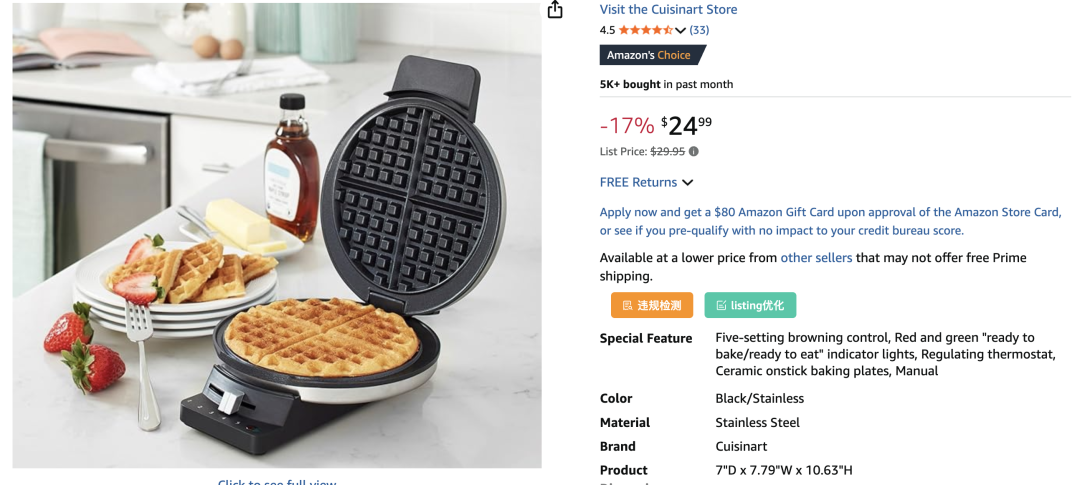This screenshot has width=1080, height=485.
Task: Click to see full view link
Action: [x=277, y=481]
